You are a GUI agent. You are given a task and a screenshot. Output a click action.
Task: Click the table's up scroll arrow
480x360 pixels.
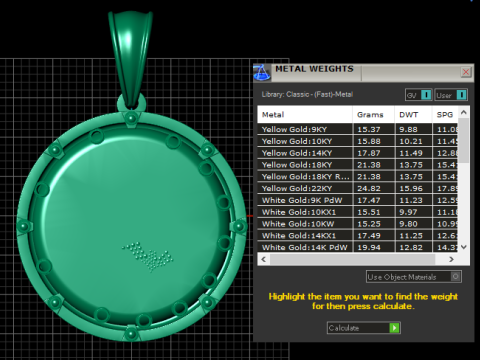pos(464,113)
